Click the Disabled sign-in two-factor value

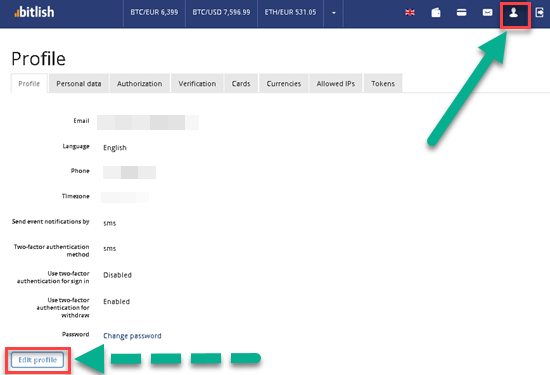click(x=118, y=275)
